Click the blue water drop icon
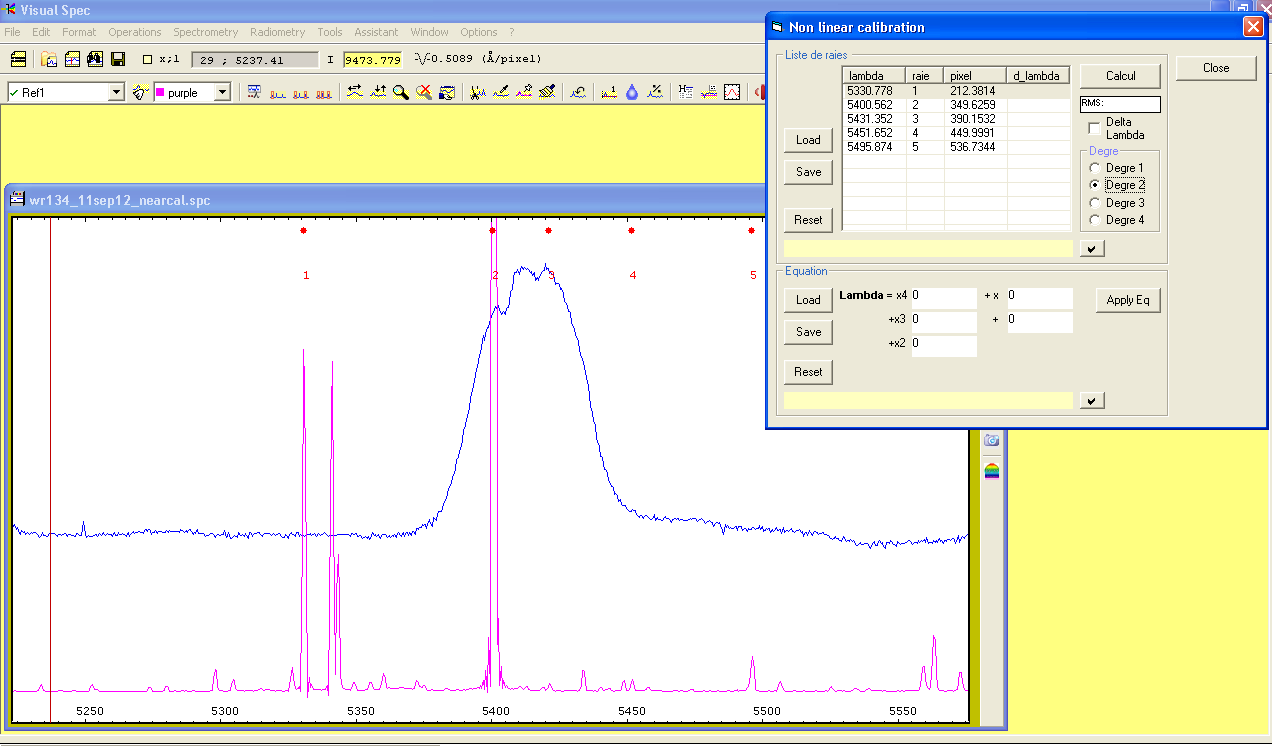Image resolution: width=1272 pixels, height=746 pixels. click(x=632, y=92)
